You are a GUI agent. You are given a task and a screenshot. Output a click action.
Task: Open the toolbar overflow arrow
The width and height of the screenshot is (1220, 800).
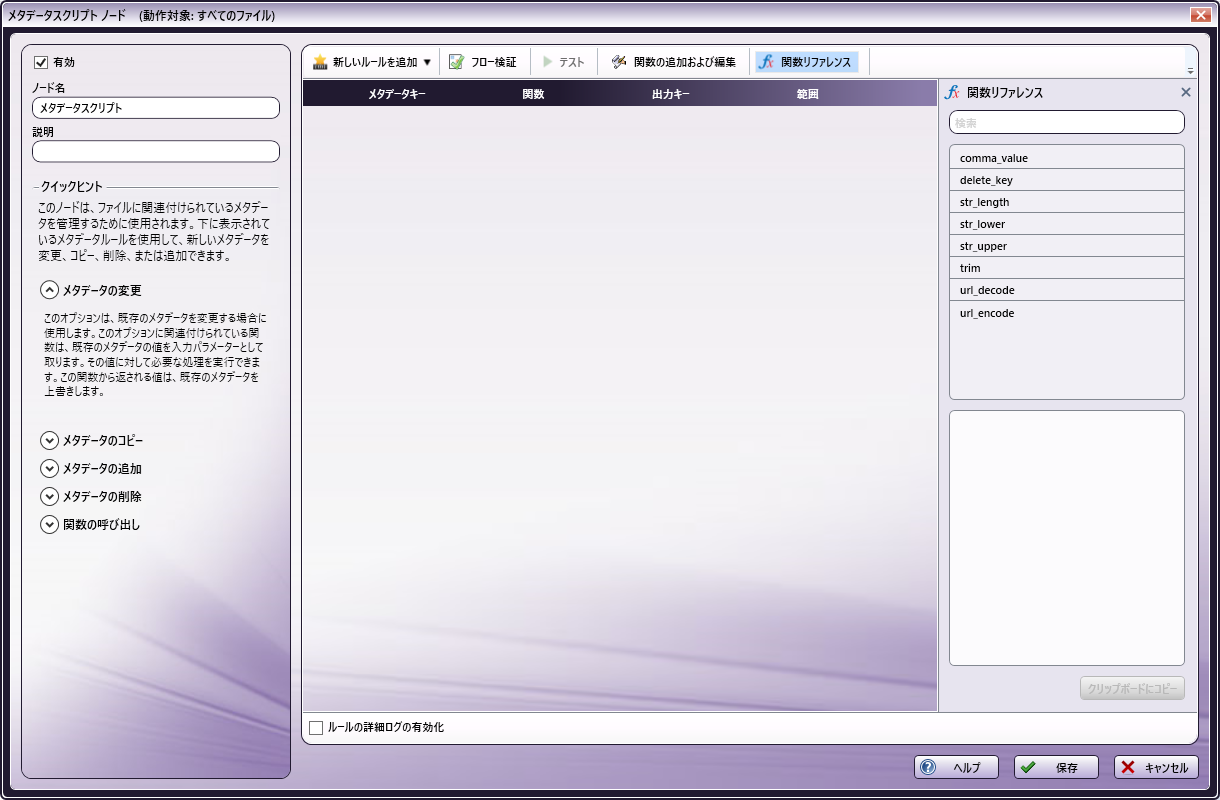coord(1190,71)
